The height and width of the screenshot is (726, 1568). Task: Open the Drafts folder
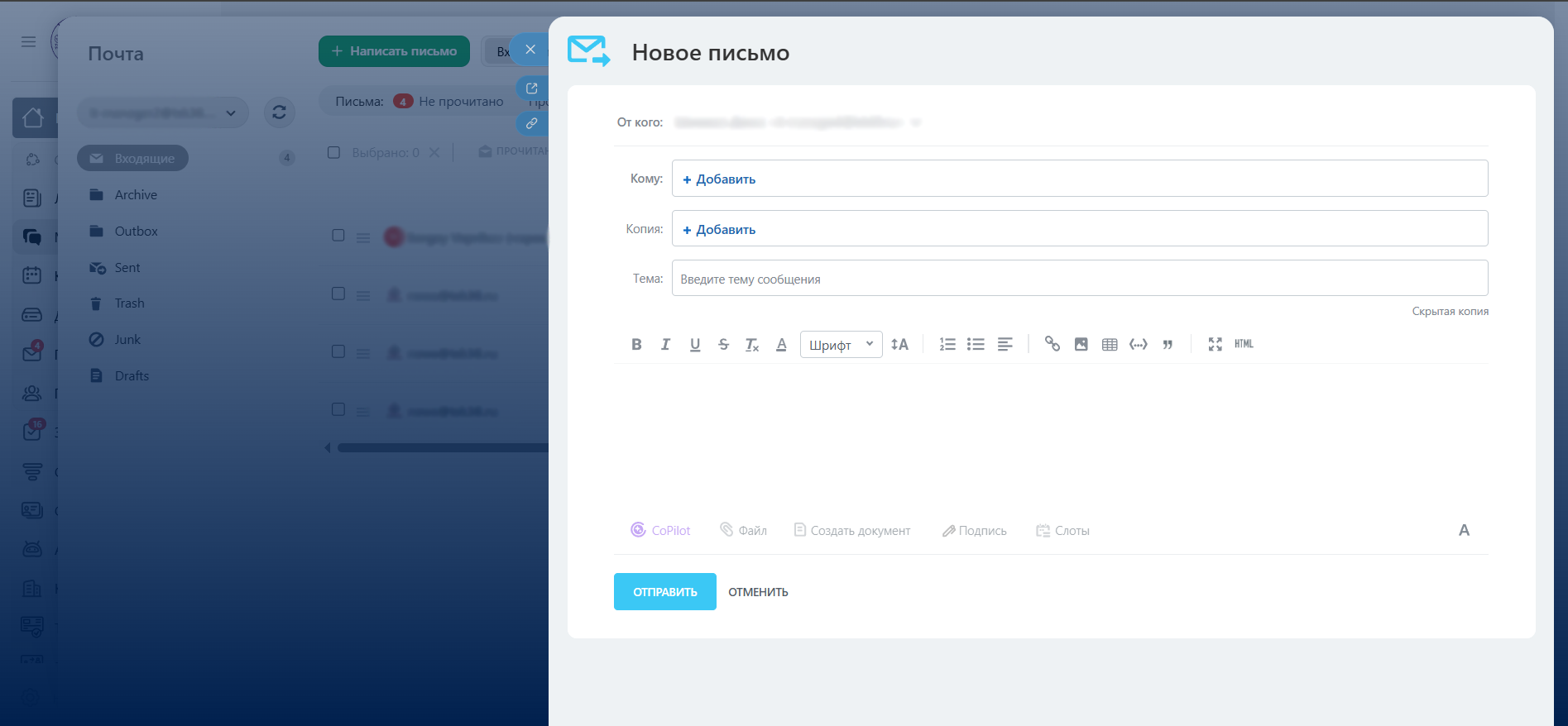[x=132, y=376]
